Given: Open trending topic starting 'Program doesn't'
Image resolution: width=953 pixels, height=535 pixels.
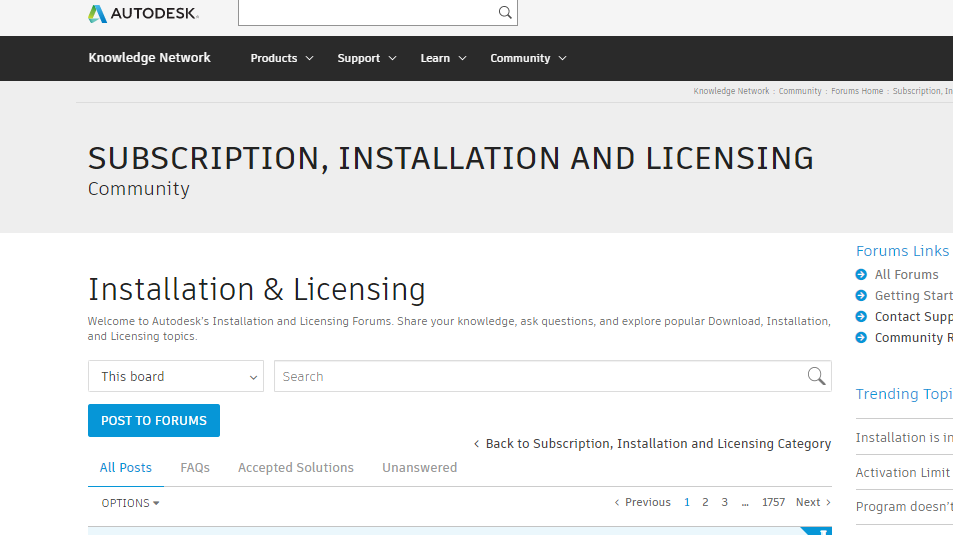Looking at the screenshot, I should 904,506.
